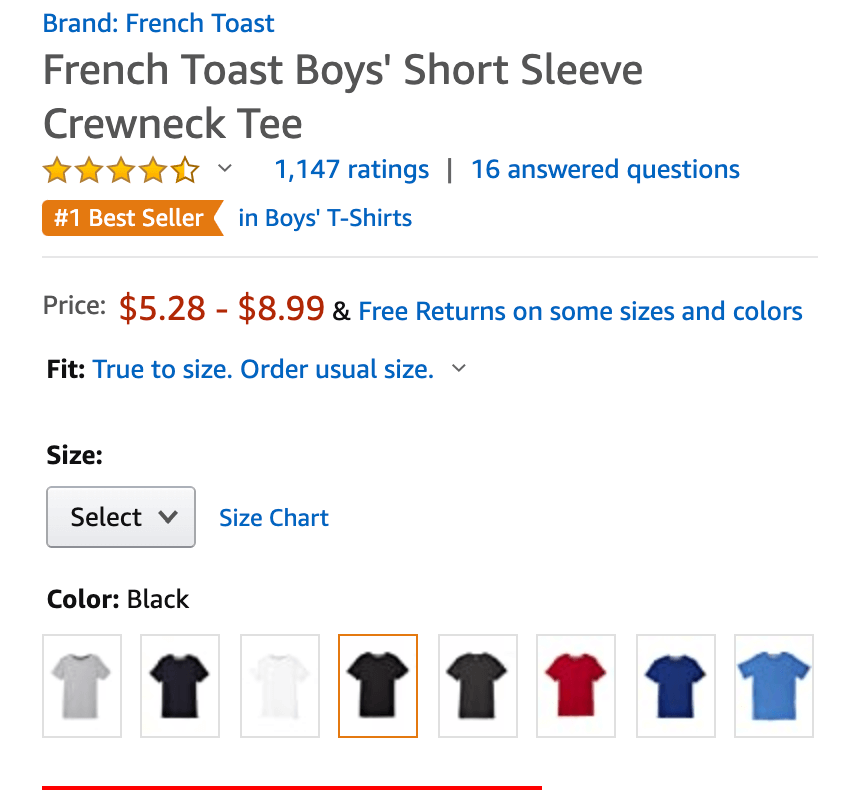
Task: Click the currently selected black swatch
Action: pyautogui.click(x=378, y=685)
